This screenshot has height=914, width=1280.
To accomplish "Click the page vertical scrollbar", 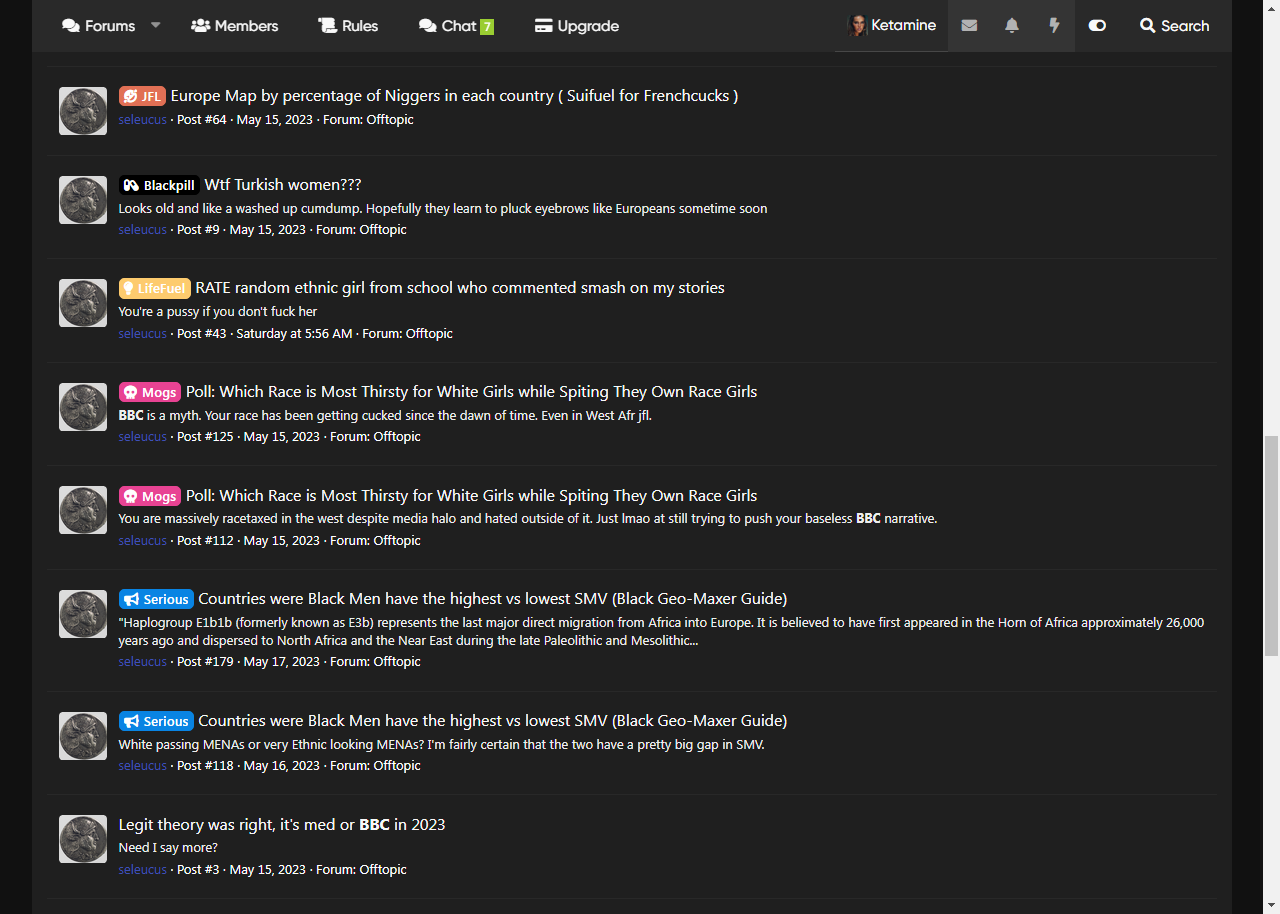I will (x=1271, y=545).
